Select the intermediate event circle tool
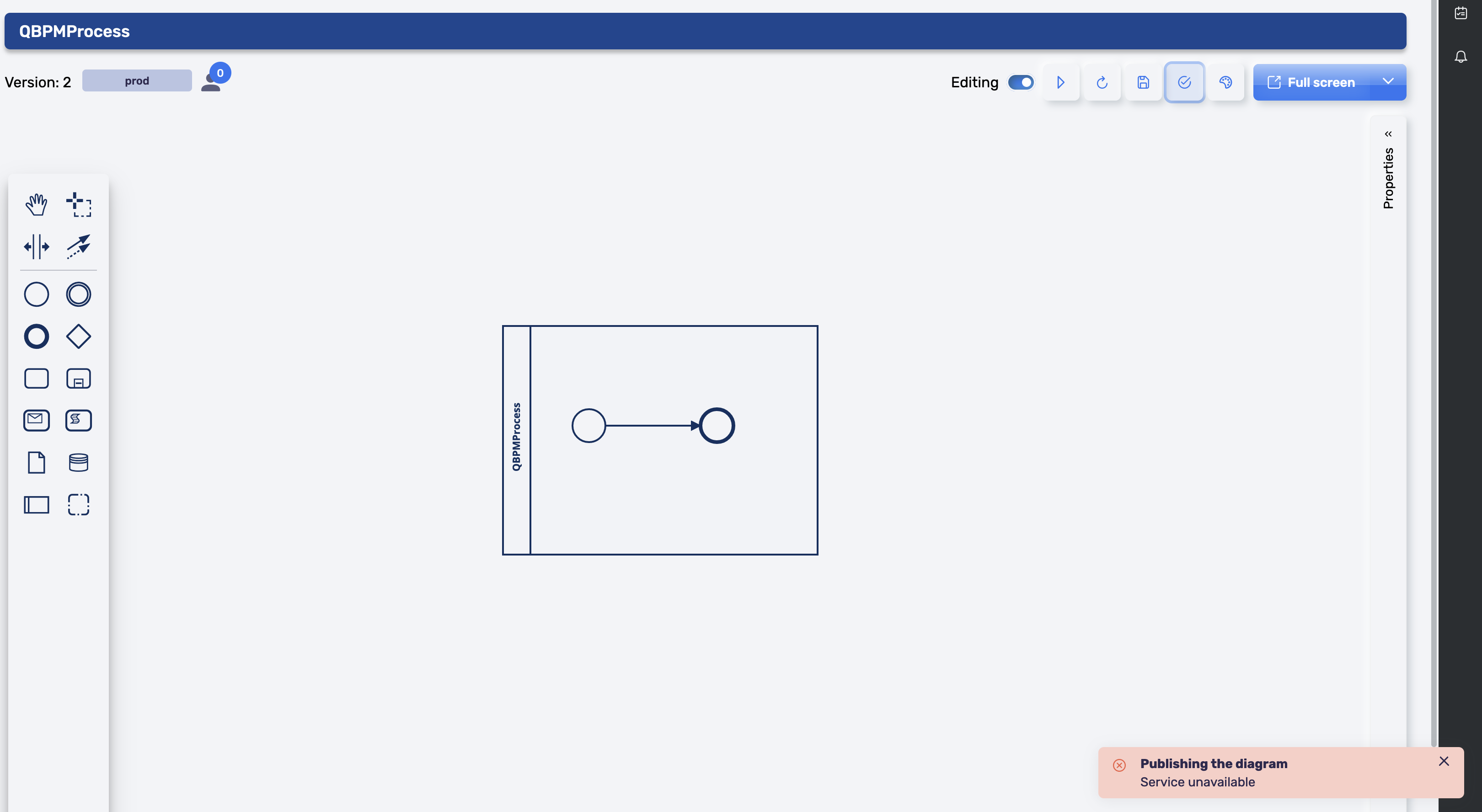Screen dimensions: 1482x812 [x=78, y=293]
